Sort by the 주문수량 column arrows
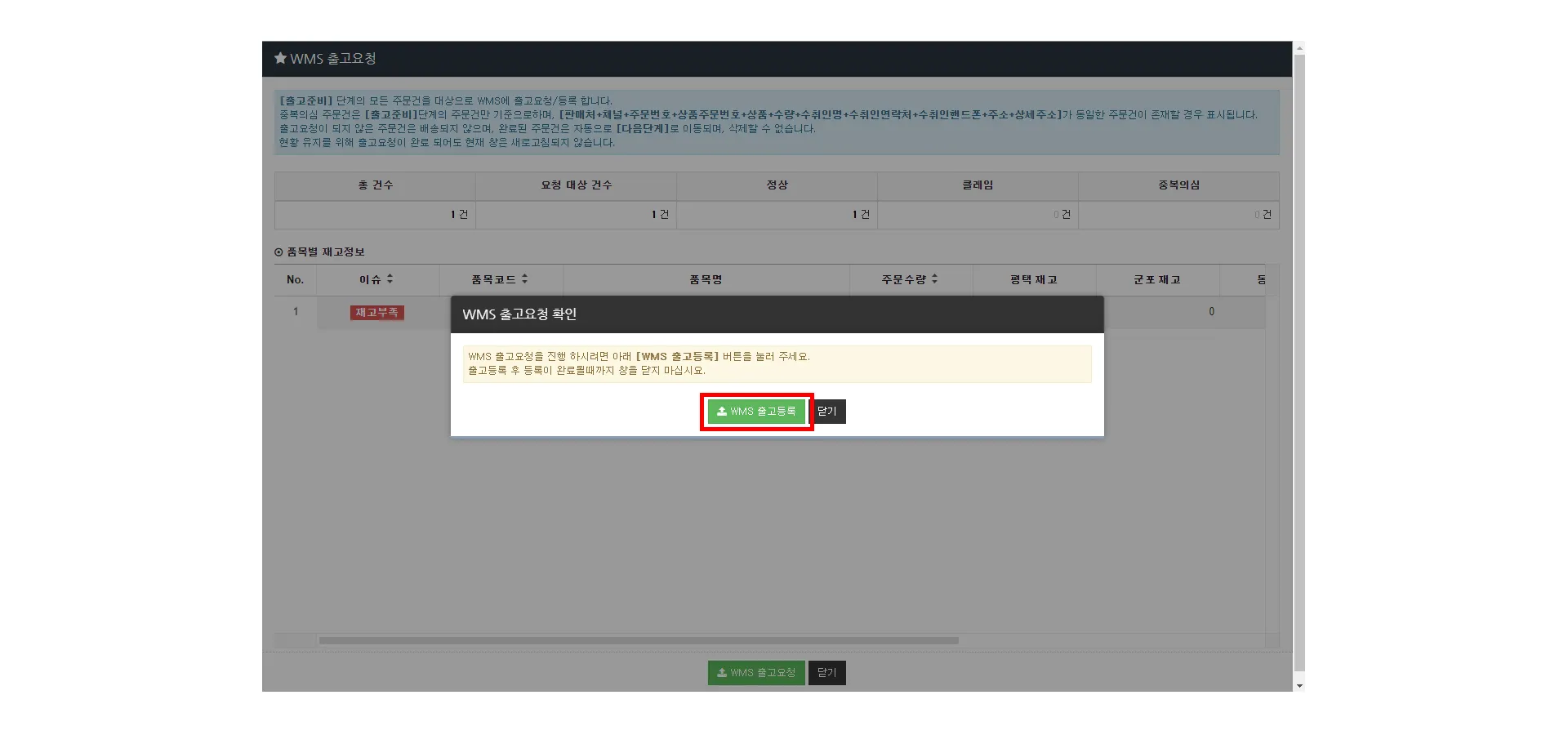 [x=935, y=279]
